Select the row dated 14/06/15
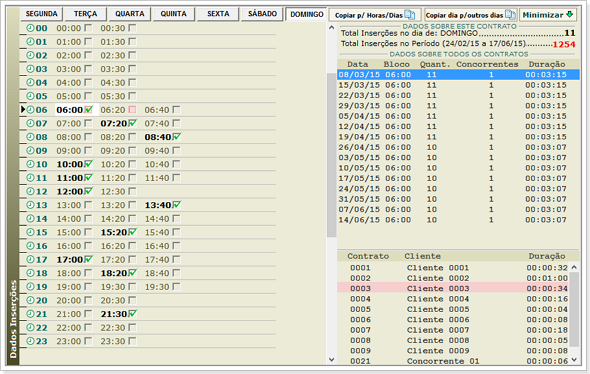 458,220
